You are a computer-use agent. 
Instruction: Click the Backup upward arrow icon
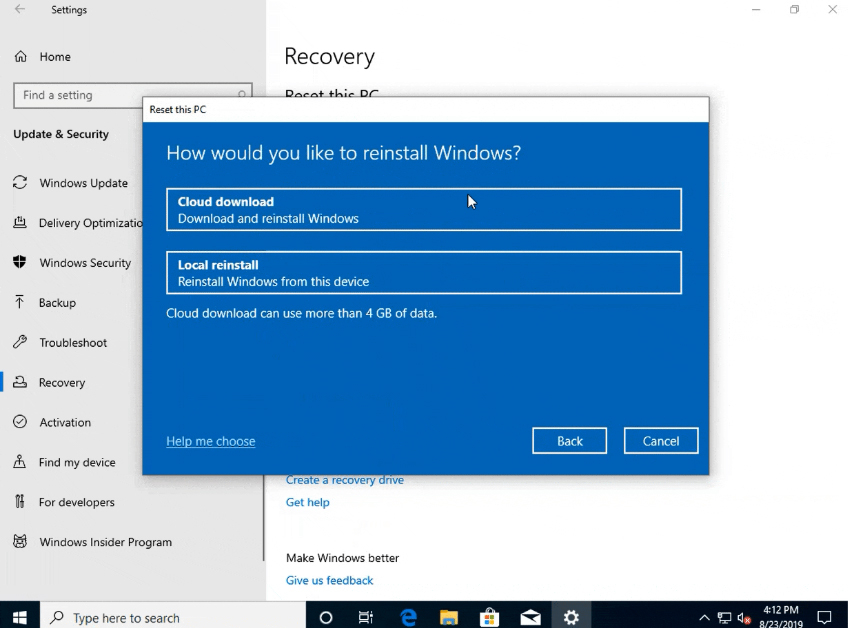[20, 302]
